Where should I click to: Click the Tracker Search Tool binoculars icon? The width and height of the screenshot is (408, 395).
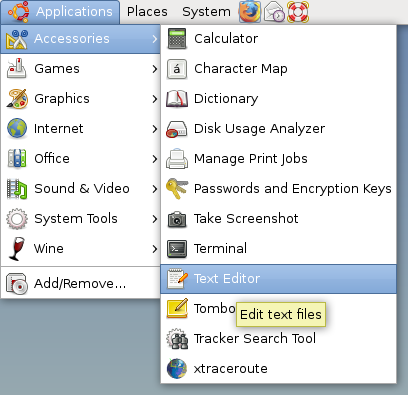(177, 339)
